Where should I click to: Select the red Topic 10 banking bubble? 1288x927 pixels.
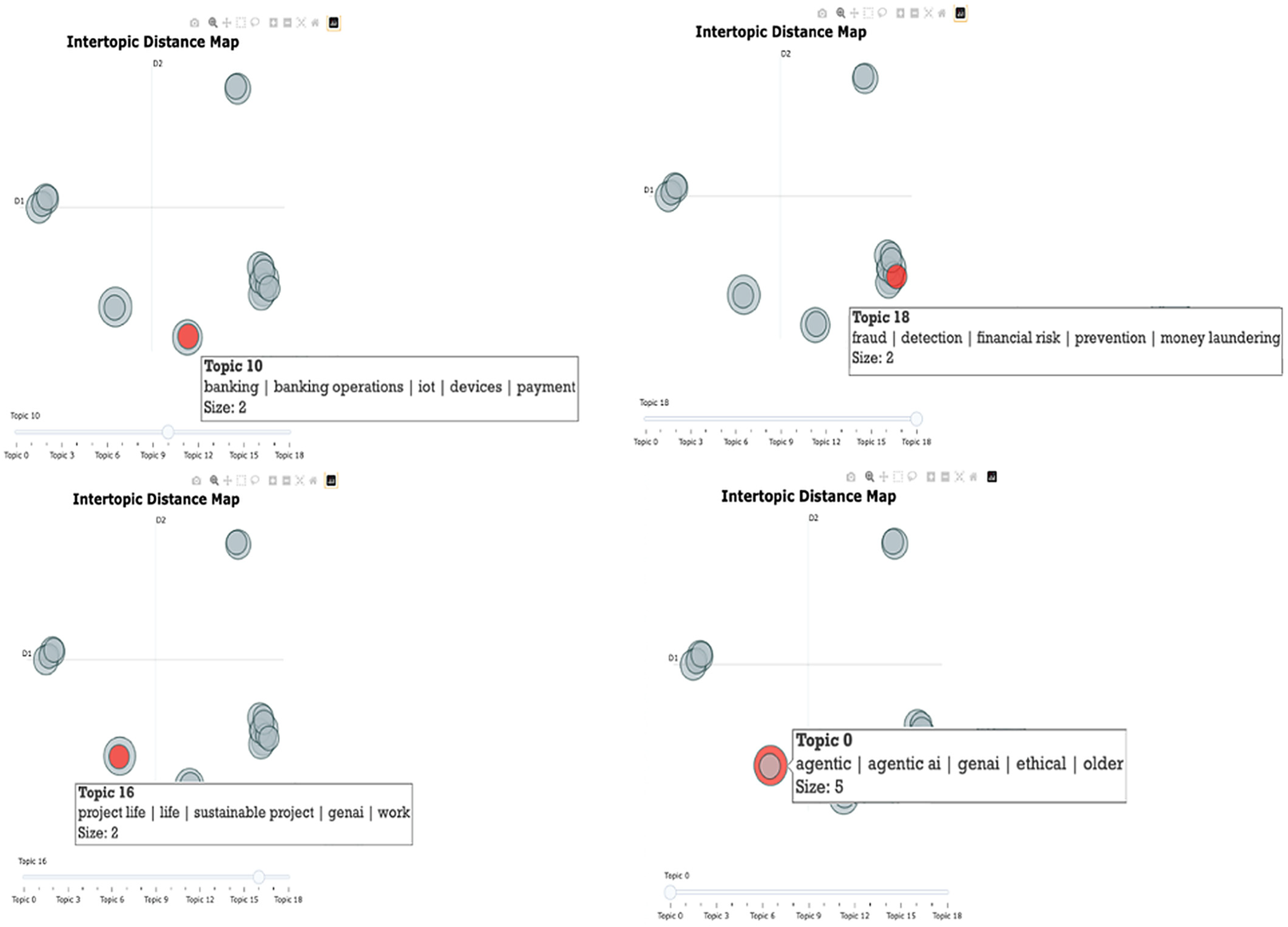(x=188, y=337)
